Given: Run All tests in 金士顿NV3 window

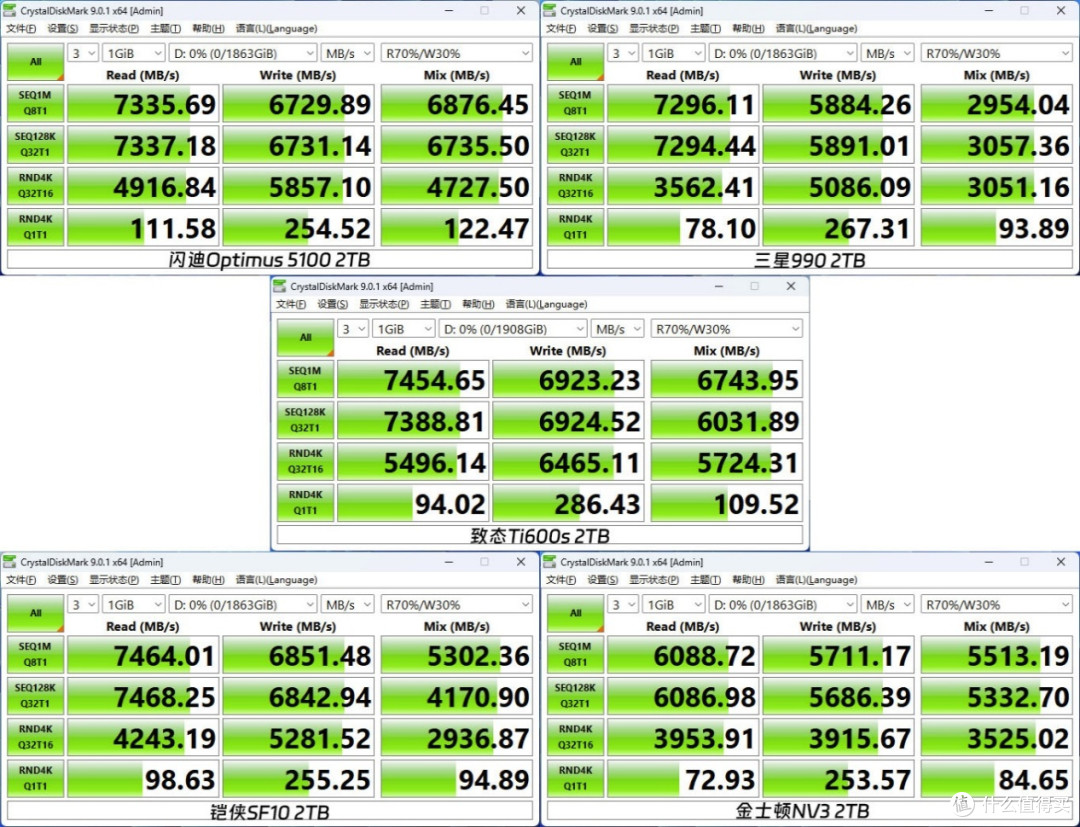Looking at the screenshot, I should 576,613.
